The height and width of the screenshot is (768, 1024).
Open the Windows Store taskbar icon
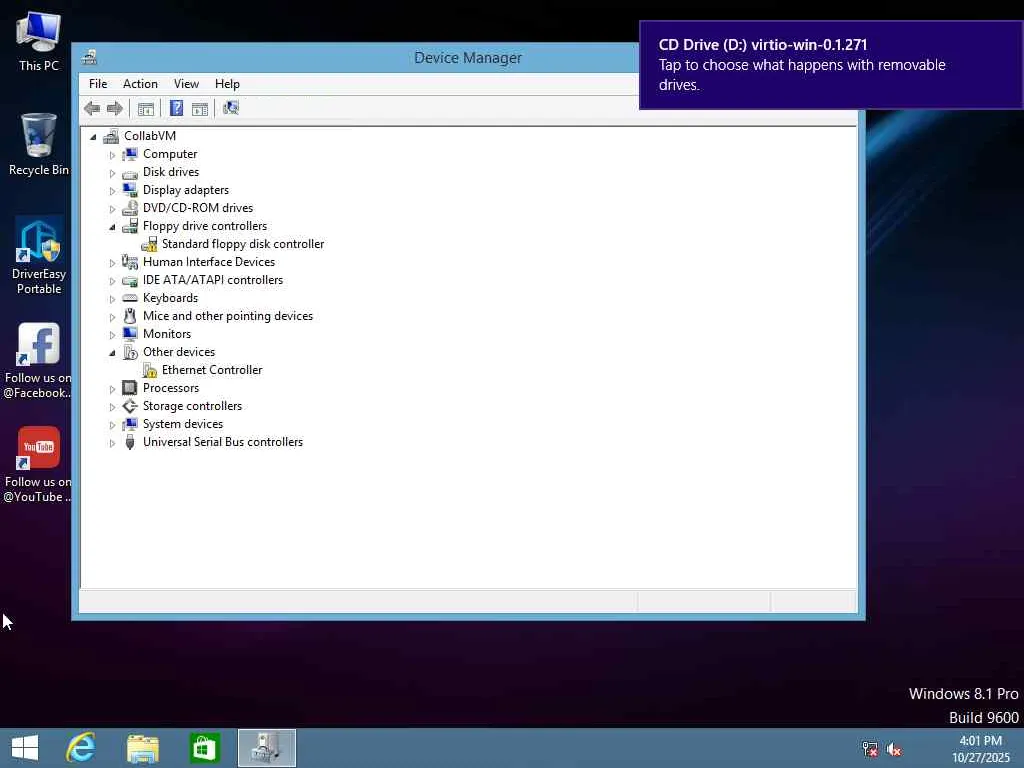(204, 748)
